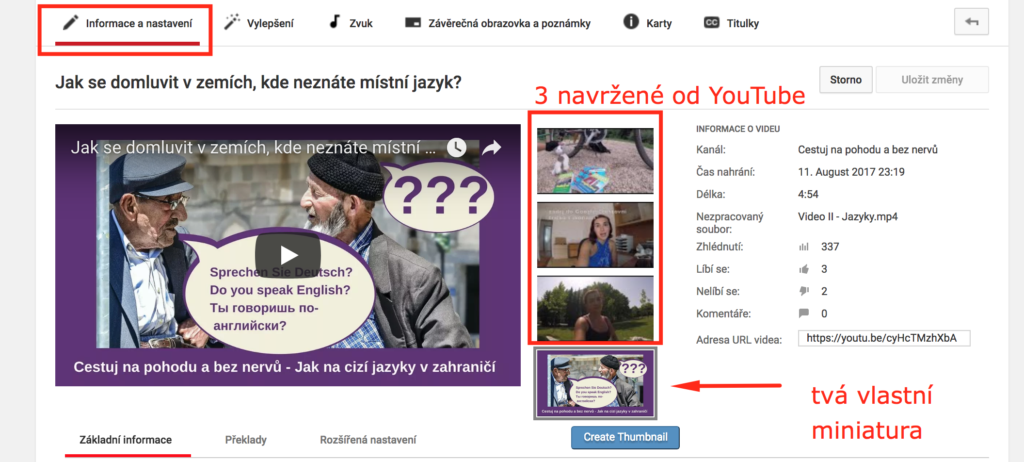Image resolution: width=1024 pixels, height=462 pixels.
Task: Open the Rozšířená nastavení tab
Action: click(367, 439)
